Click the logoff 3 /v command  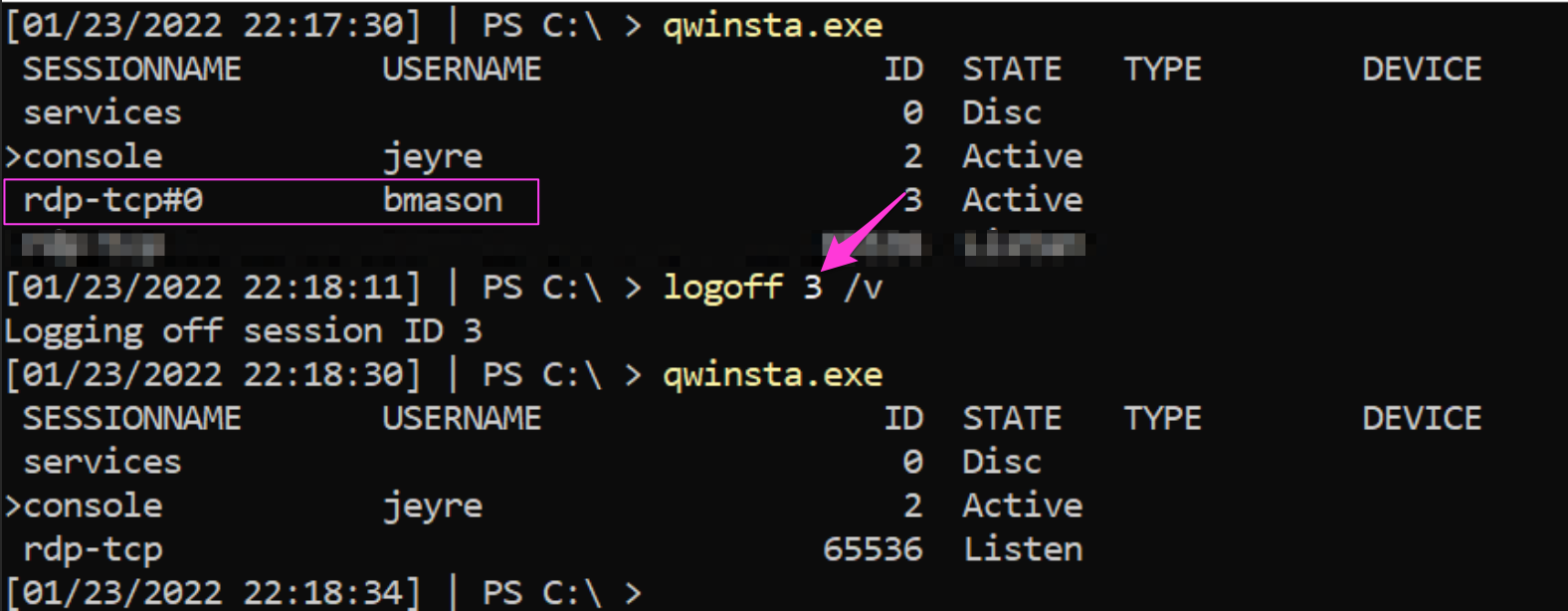[772, 288]
